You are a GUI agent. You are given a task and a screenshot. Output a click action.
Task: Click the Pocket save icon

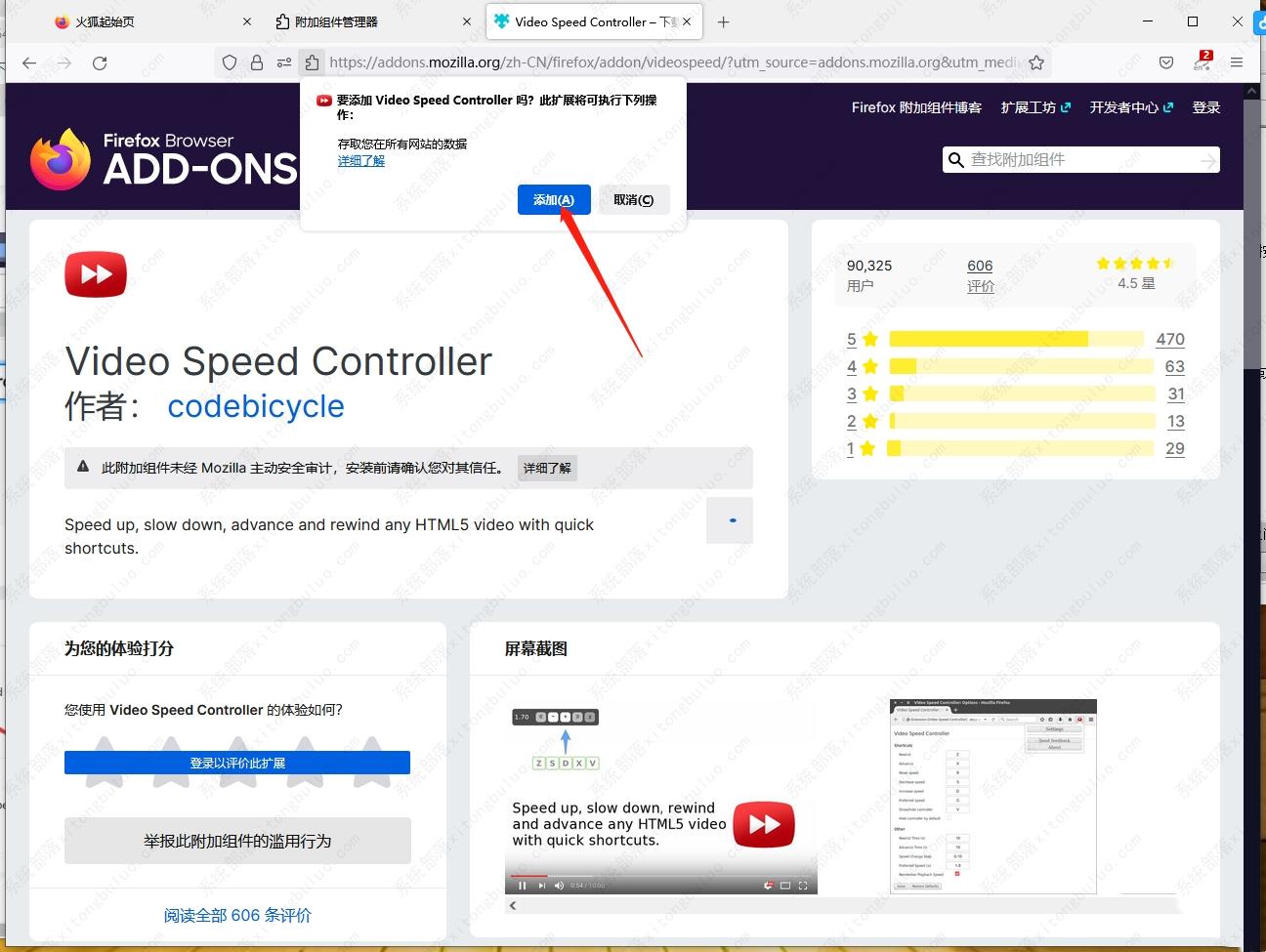coord(1165,62)
